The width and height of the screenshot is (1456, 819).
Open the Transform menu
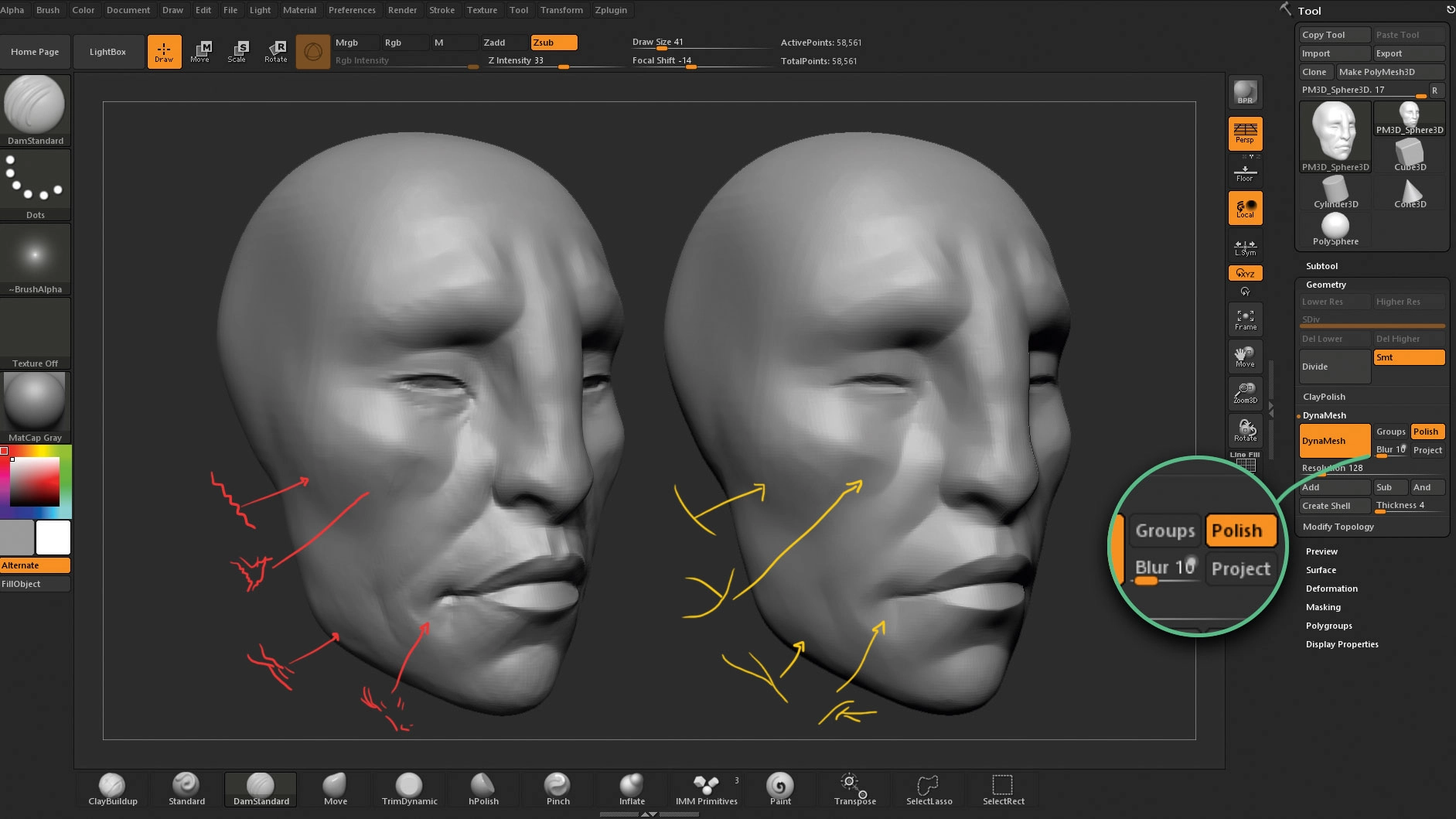(561, 10)
